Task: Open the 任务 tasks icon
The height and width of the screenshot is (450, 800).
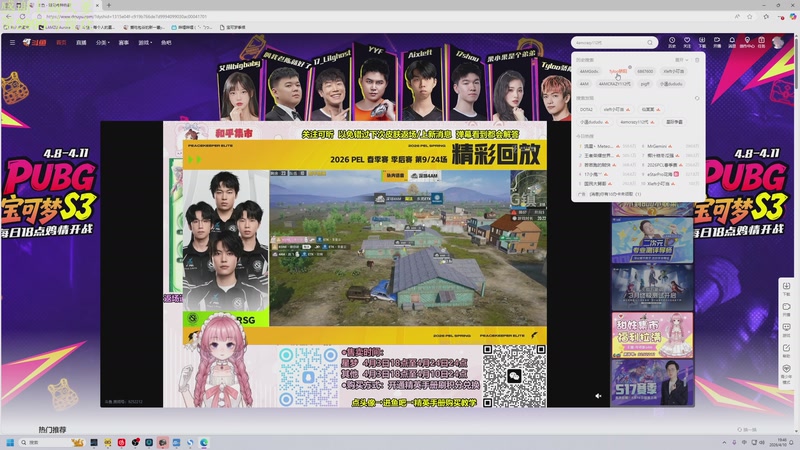Action: coord(761,42)
